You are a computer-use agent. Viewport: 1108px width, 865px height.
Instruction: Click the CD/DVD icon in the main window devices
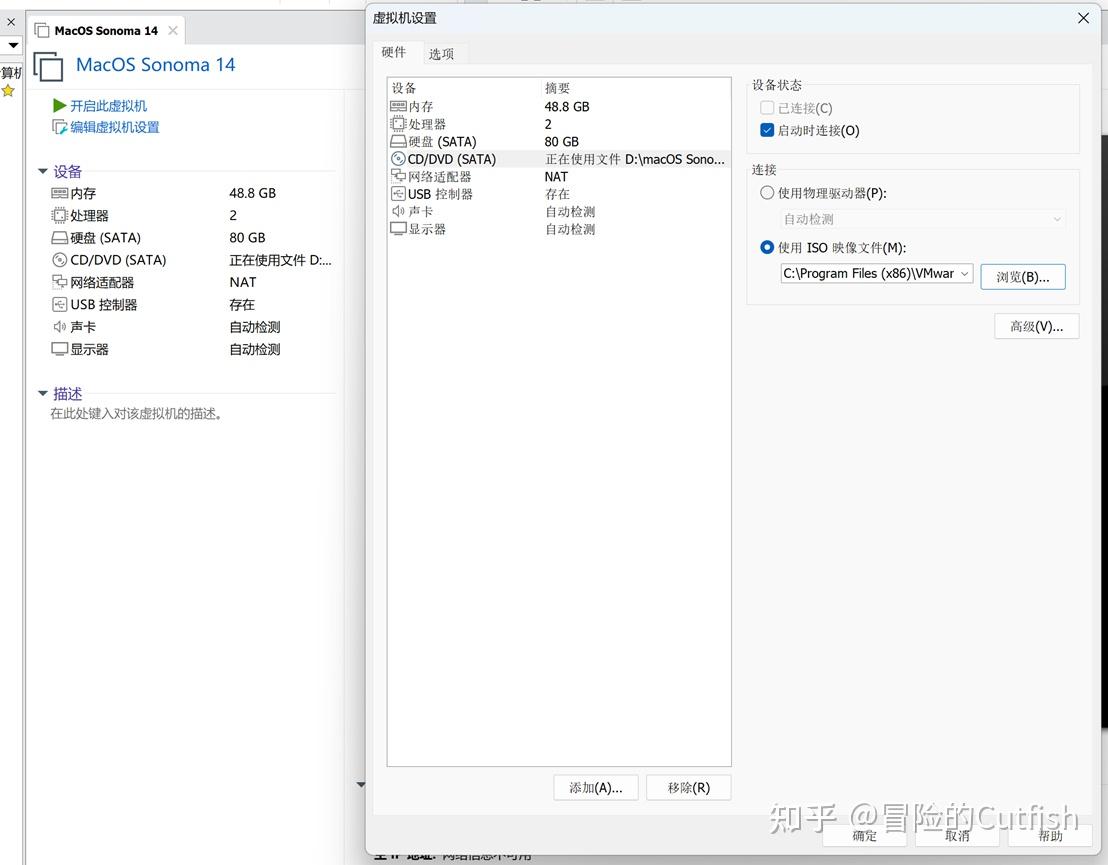[x=59, y=260]
